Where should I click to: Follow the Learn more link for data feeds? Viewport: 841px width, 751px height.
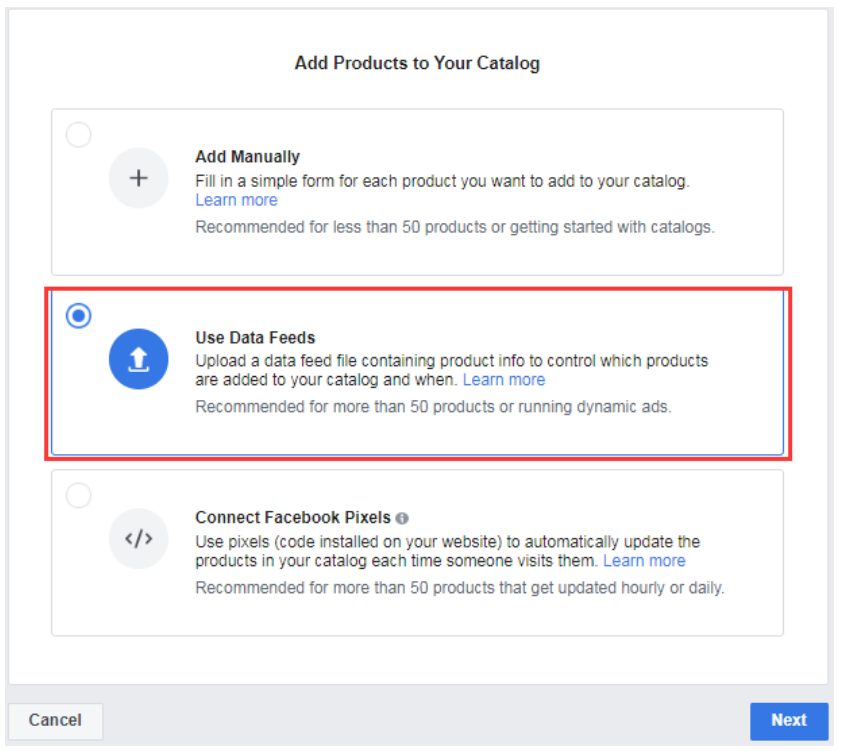click(x=504, y=380)
